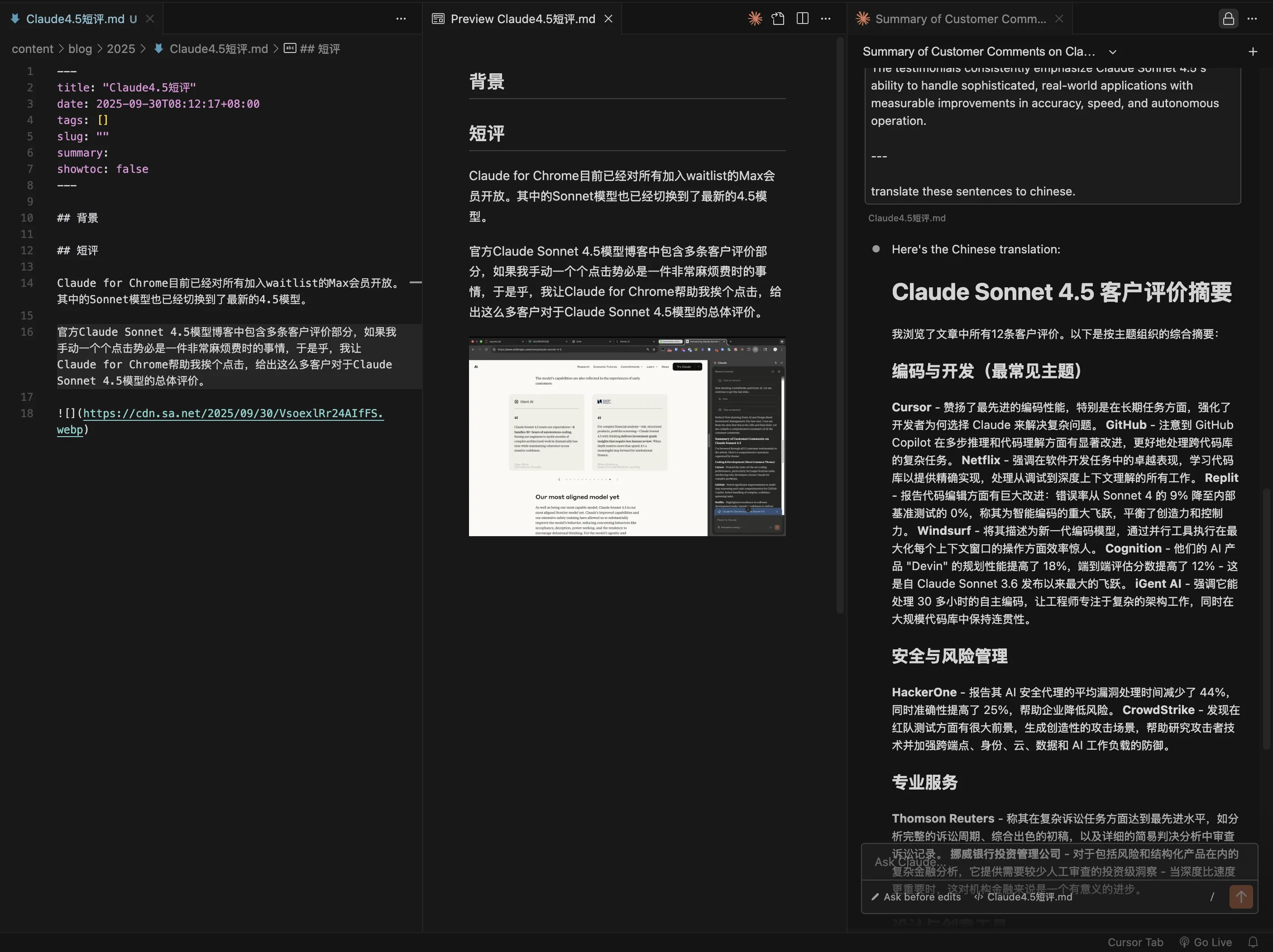This screenshot has height=952, width=1273.
Task: Click line number 16 in the gutter
Action: (x=27, y=332)
